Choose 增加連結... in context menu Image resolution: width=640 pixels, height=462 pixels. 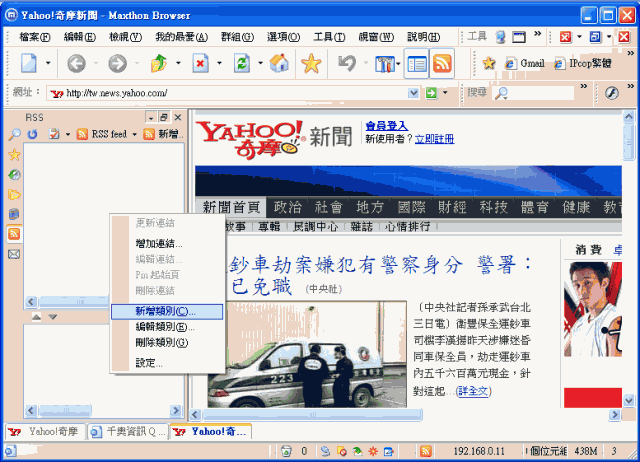pyautogui.click(x=167, y=244)
